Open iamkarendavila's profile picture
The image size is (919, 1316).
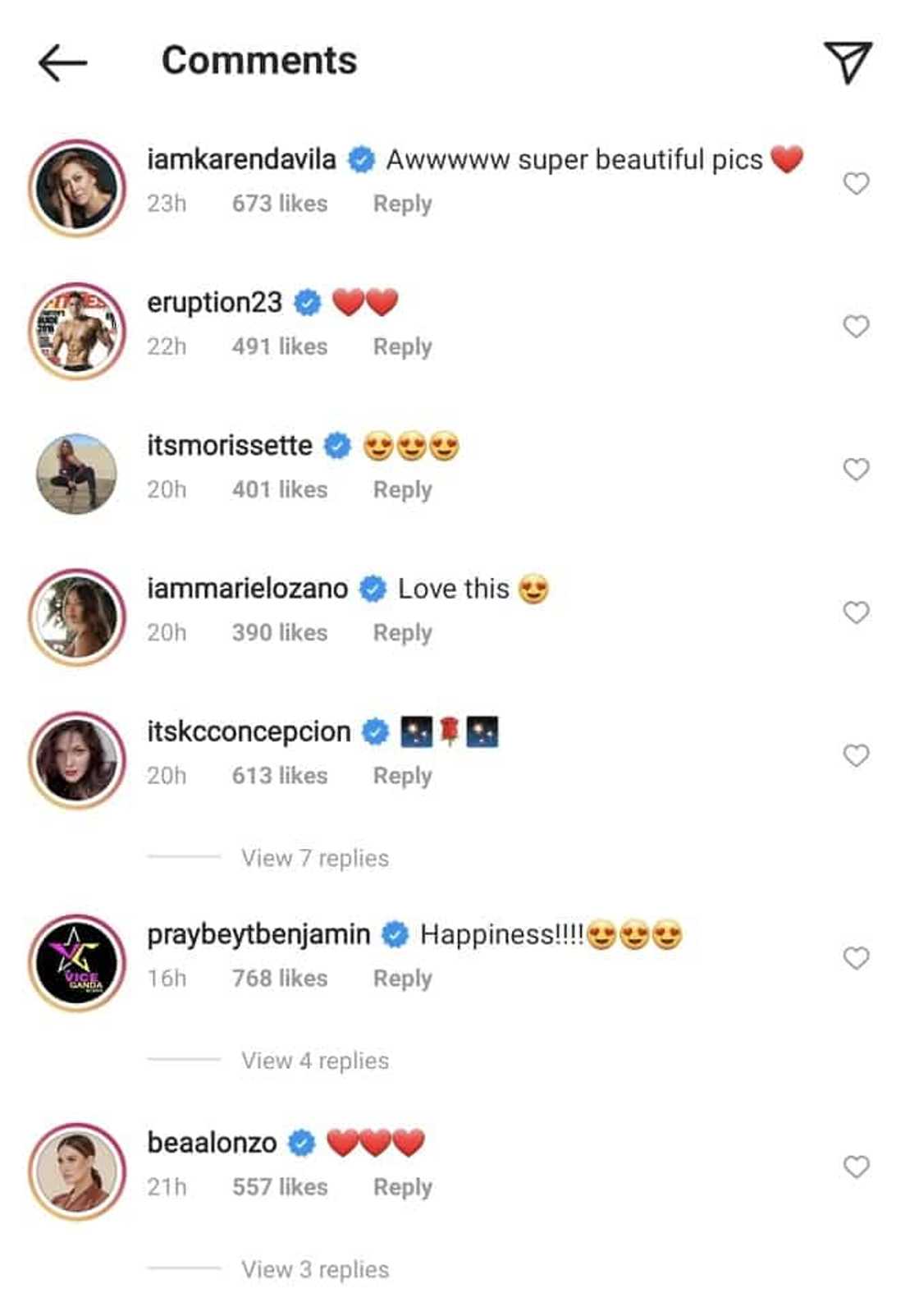[77, 189]
